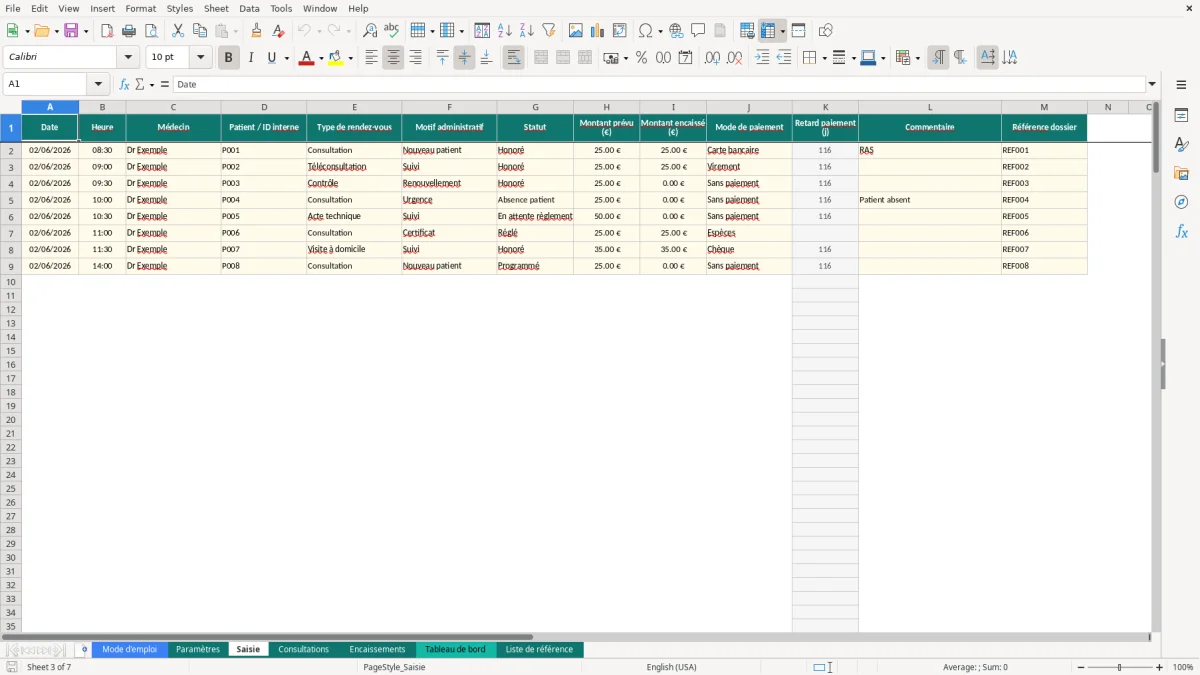Open the borders dropdown arrow

823,58
